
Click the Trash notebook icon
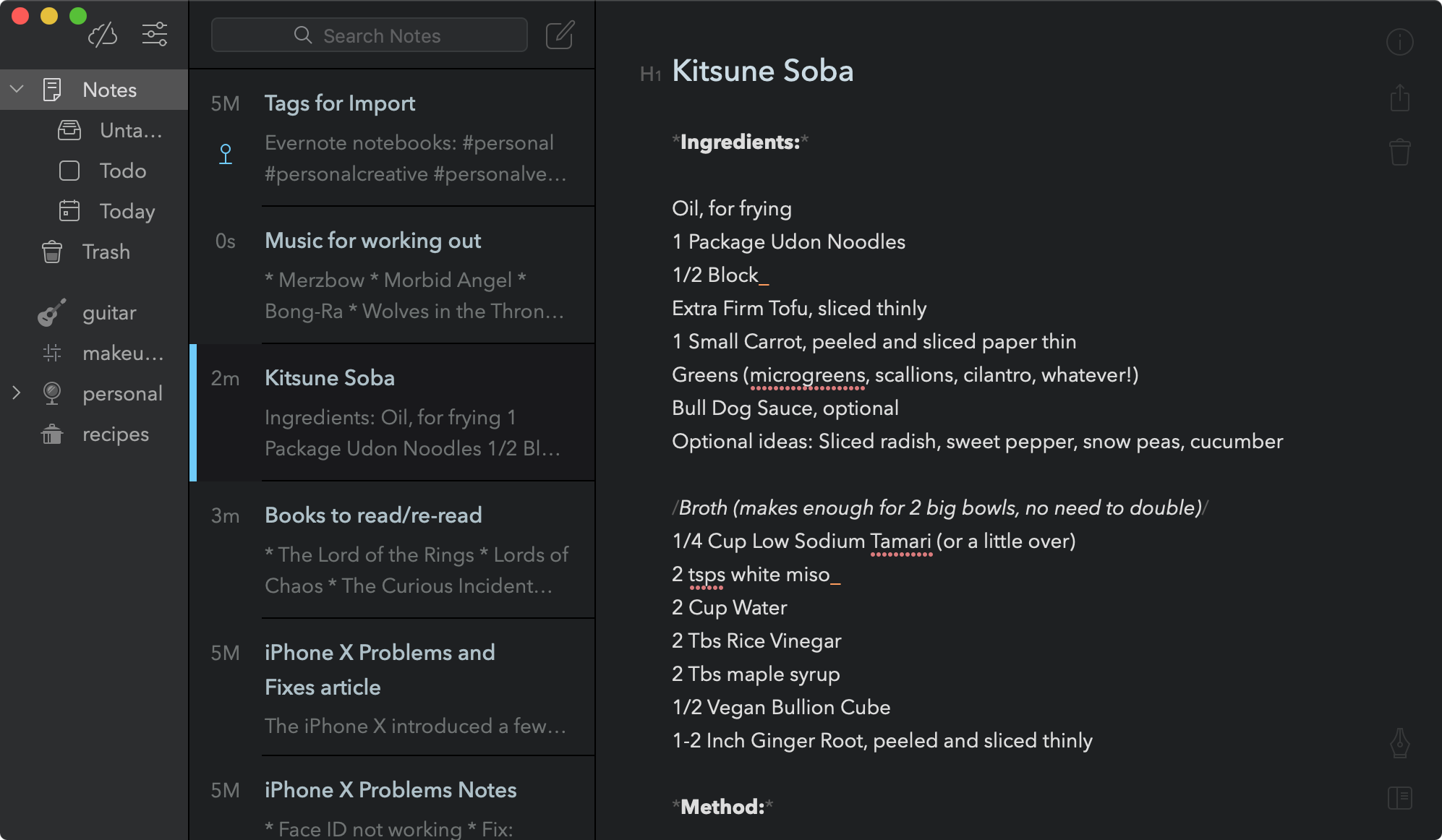pos(52,252)
